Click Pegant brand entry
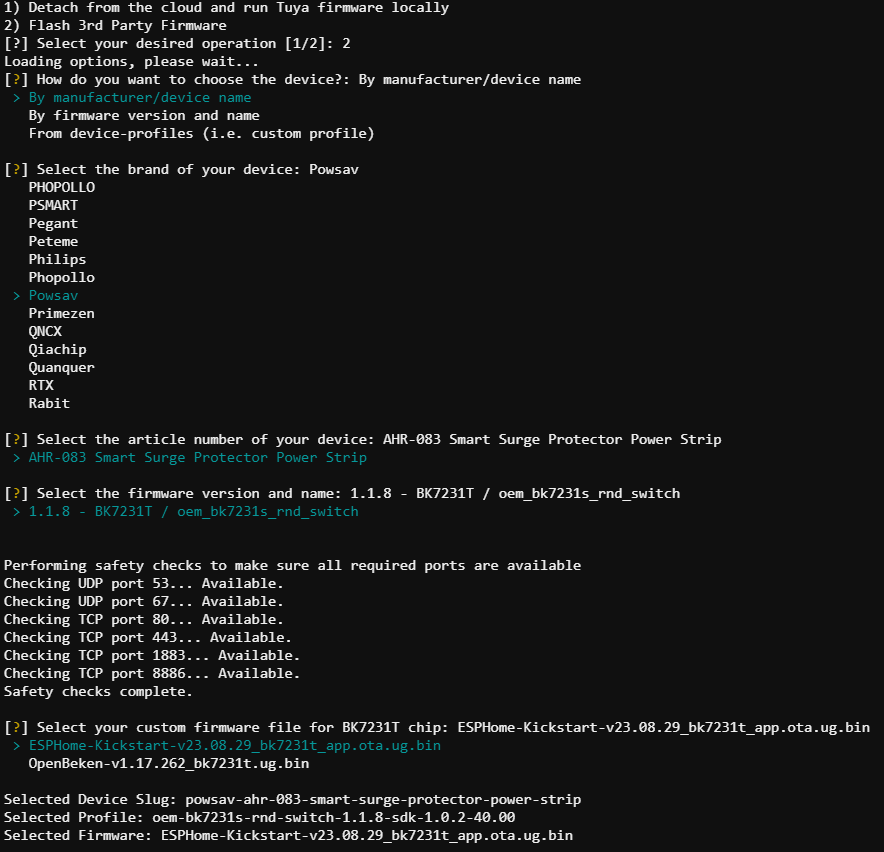This screenshot has height=852, width=884. (x=54, y=224)
